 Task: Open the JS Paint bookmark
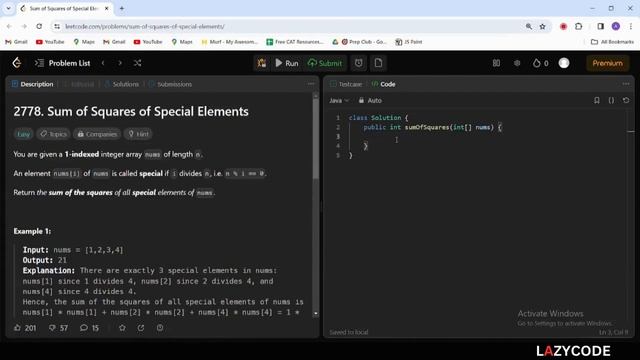tap(409, 42)
